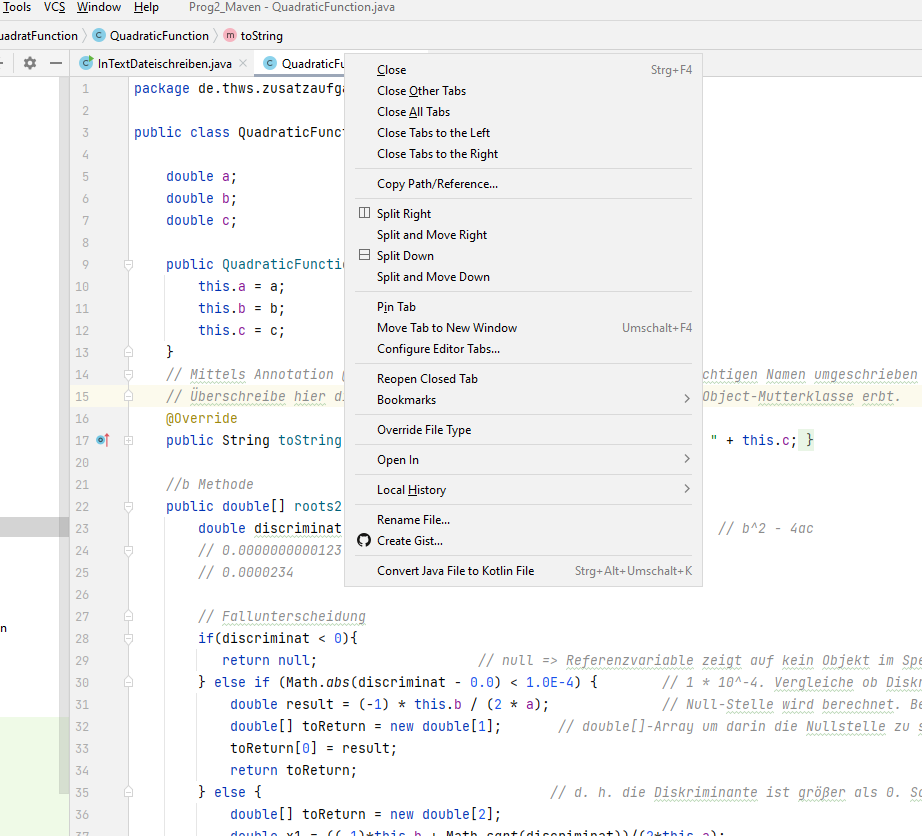This screenshot has width=922, height=836.
Task: Hide the panel using the minus icon
Action: coord(56,62)
